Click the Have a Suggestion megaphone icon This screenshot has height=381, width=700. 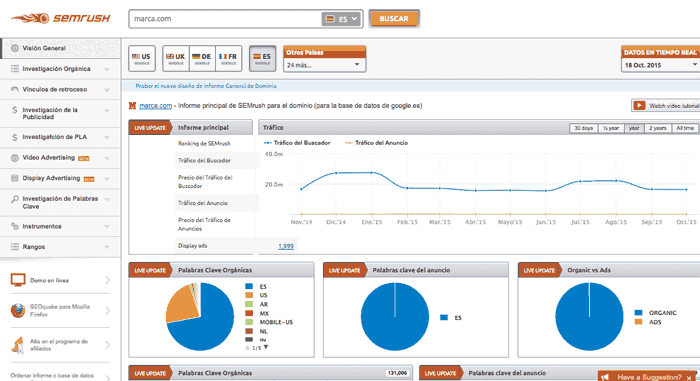pos(605,377)
